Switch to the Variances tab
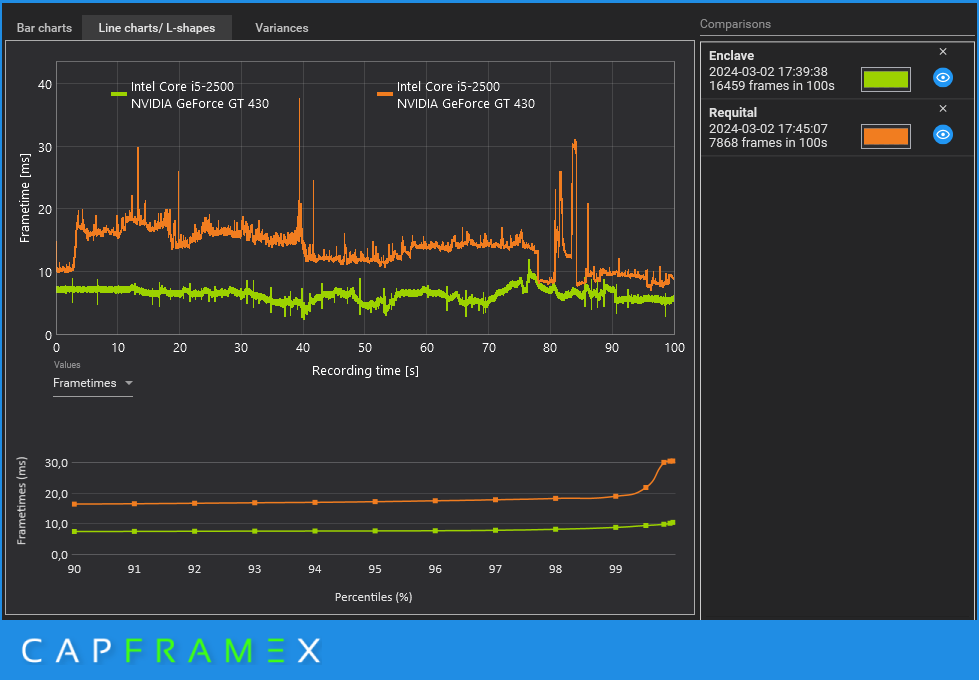The image size is (979, 680). tap(282, 28)
